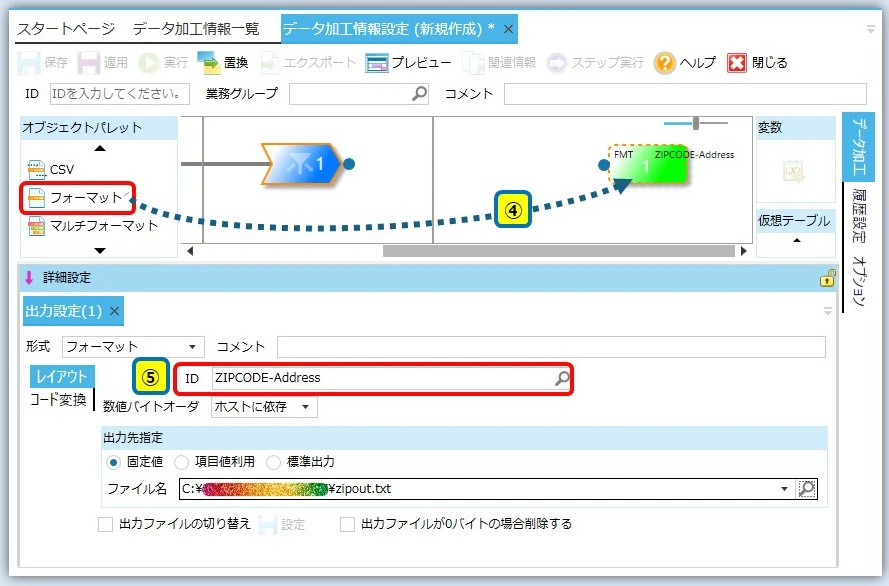
Task: Click the エクスポート (Export) toolbar icon
Action: pyautogui.click(x=269, y=63)
